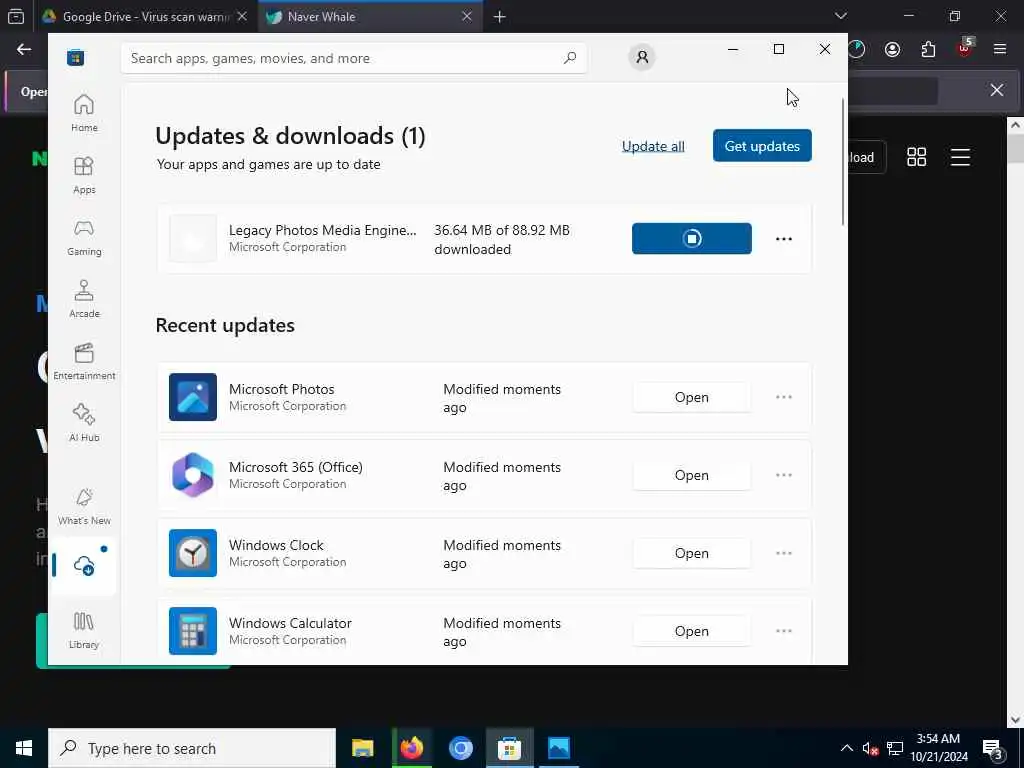1024x768 pixels.
Task: Open the grid apps icon on Naver page
Action: 916,157
